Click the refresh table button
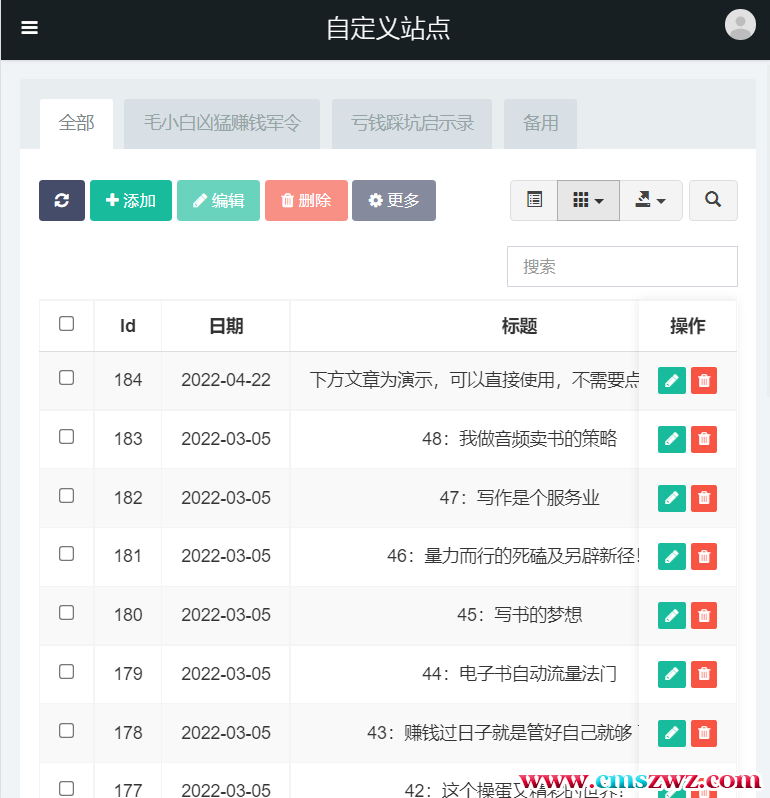 point(62,200)
